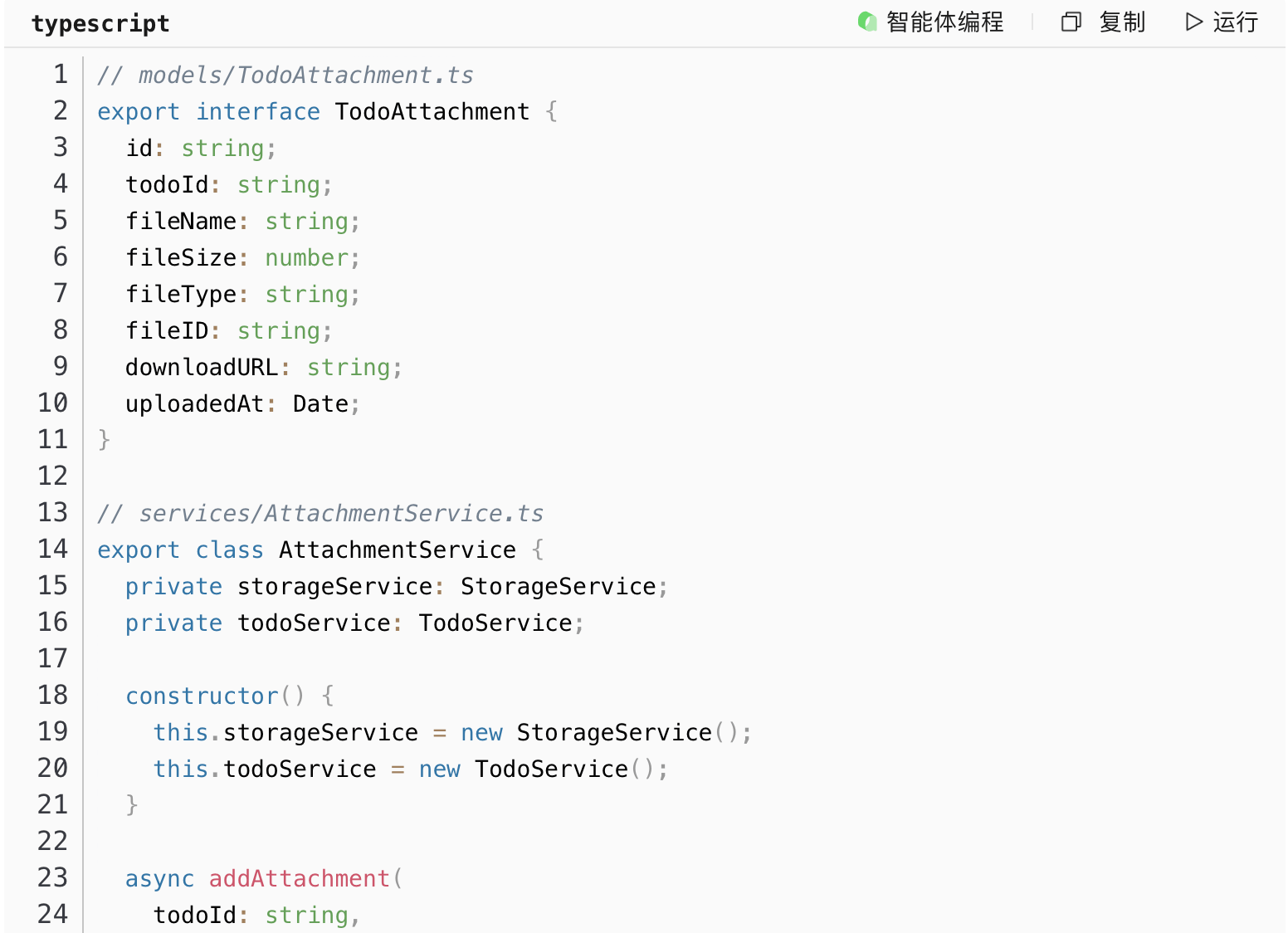
Task: Click the typescript language label
Action: click(x=100, y=23)
